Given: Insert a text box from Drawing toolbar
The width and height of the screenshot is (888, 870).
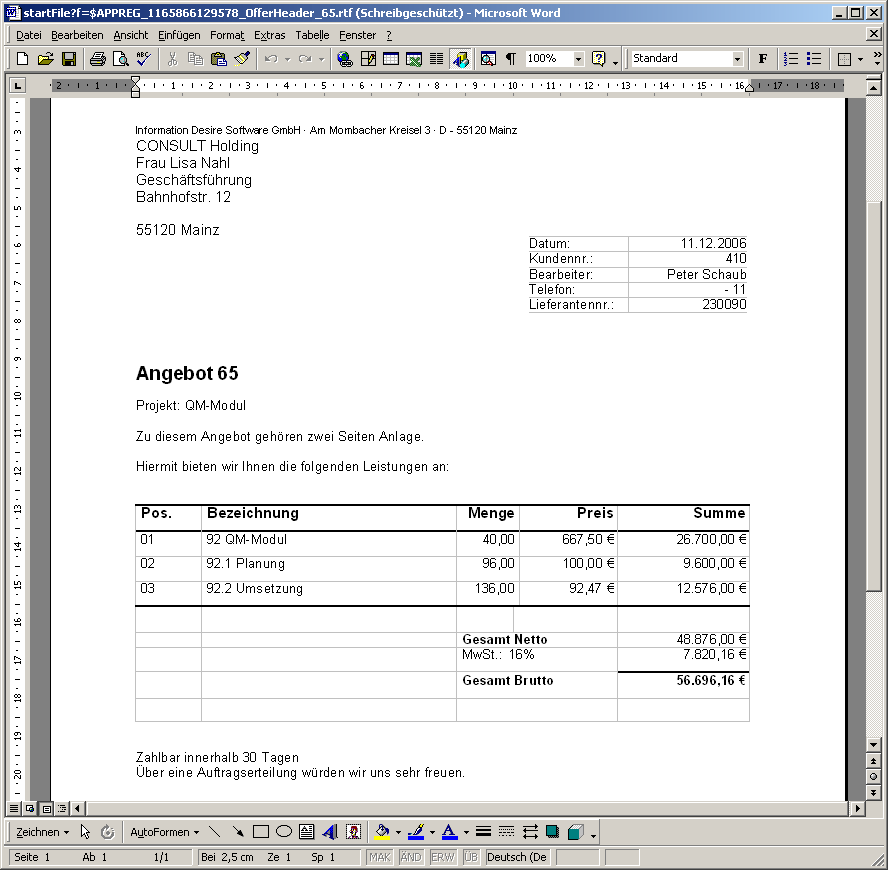Looking at the screenshot, I should click(306, 832).
